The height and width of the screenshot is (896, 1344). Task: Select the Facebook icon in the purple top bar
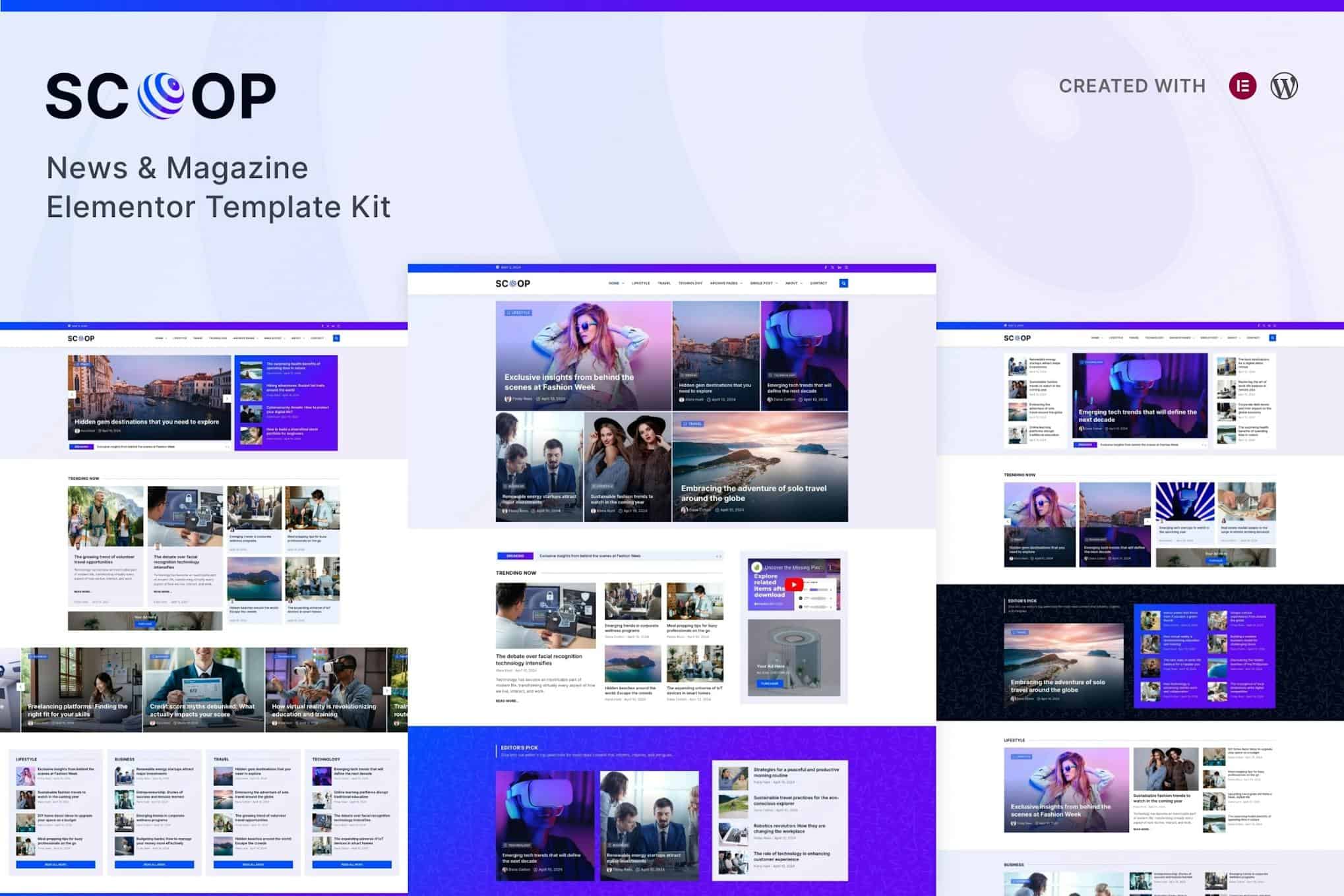pos(827,267)
